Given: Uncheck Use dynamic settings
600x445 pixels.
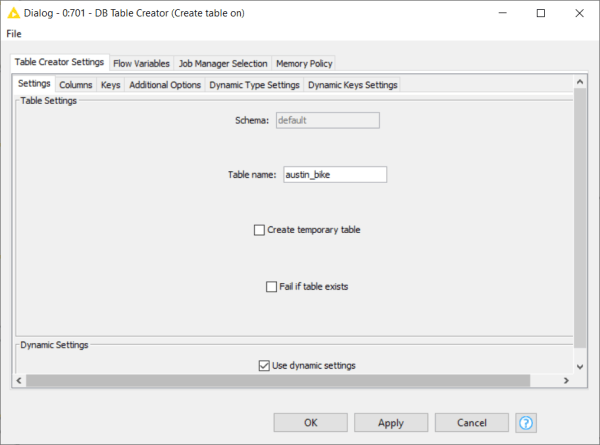Looking at the screenshot, I should pos(264,365).
